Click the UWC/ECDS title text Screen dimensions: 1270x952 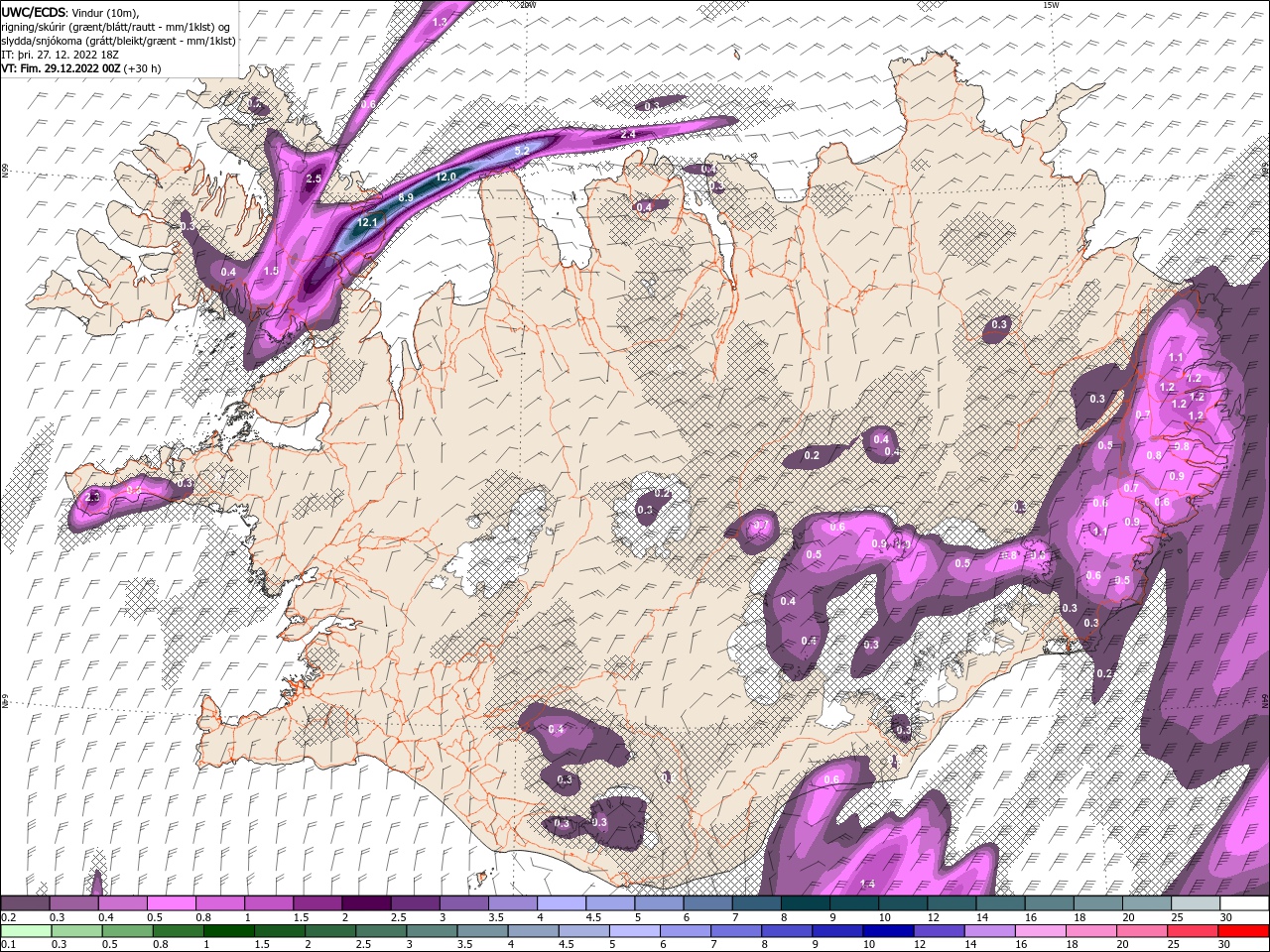click(34, 12)
